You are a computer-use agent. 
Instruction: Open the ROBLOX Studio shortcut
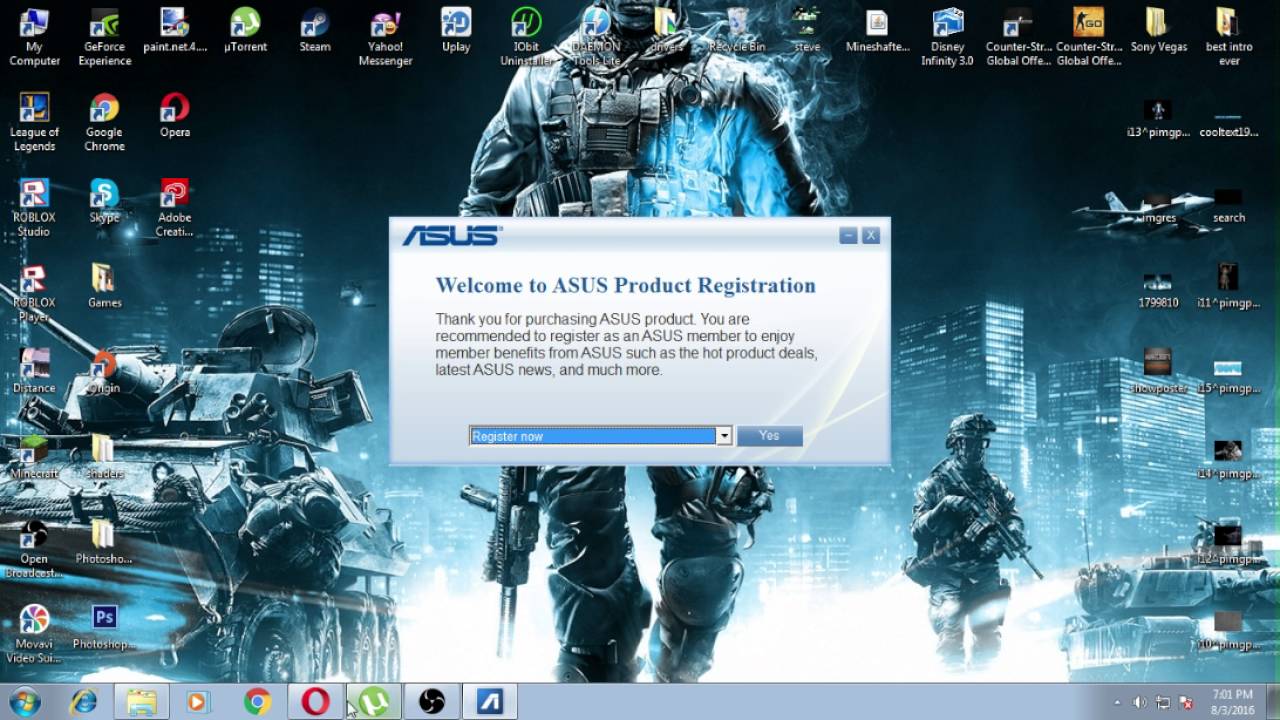[x=34, y=208]
